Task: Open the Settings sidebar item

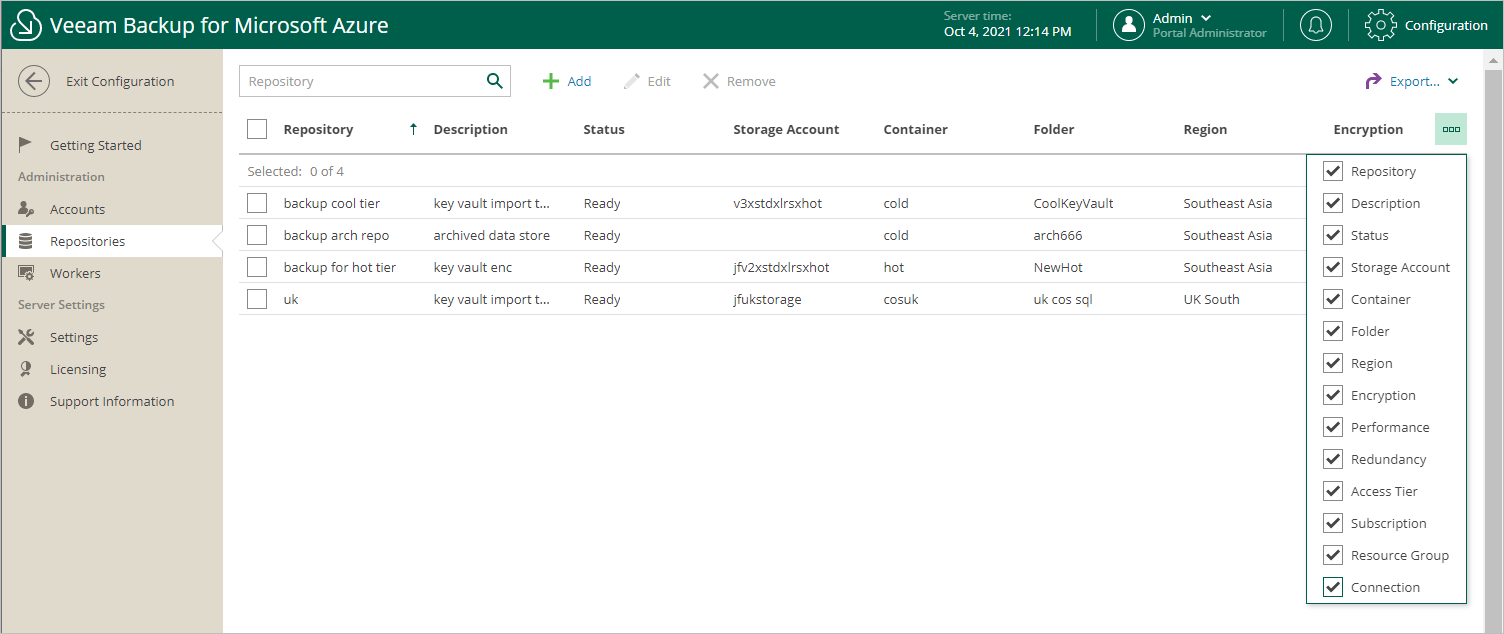Action: tap(112, 337)
